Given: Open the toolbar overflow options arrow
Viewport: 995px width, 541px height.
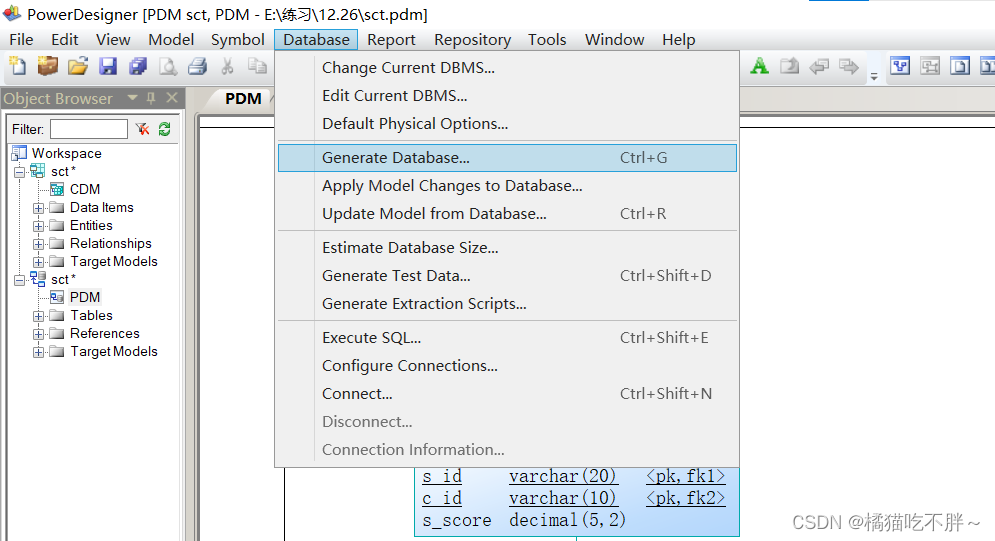Looking at the screenshot, I should pyautogui.click(x=873, y=74).
